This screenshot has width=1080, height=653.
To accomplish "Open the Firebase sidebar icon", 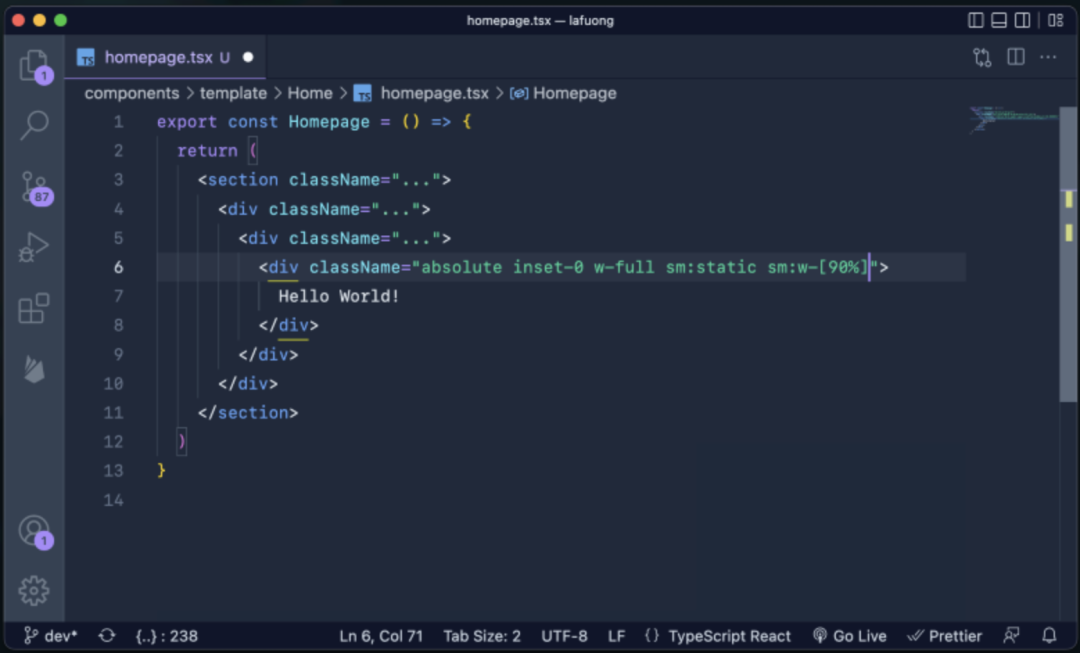I will click(34, 369).
